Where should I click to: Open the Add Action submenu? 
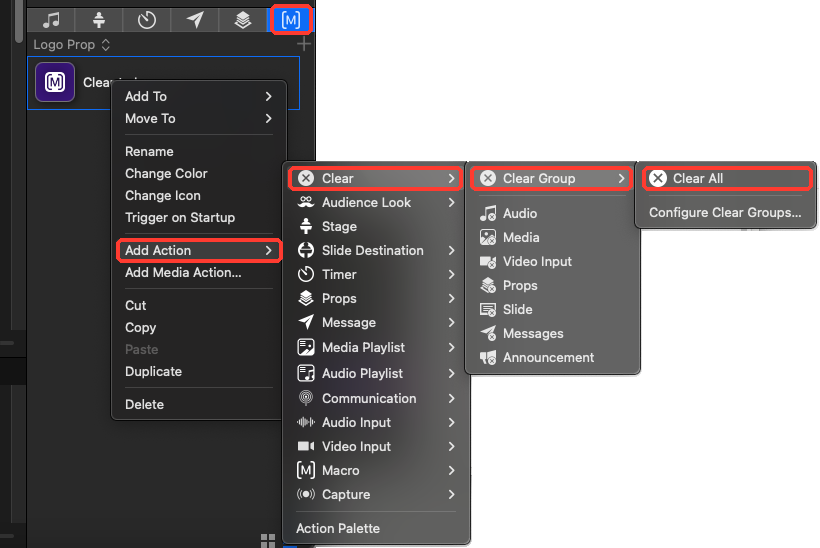[199, 250]
